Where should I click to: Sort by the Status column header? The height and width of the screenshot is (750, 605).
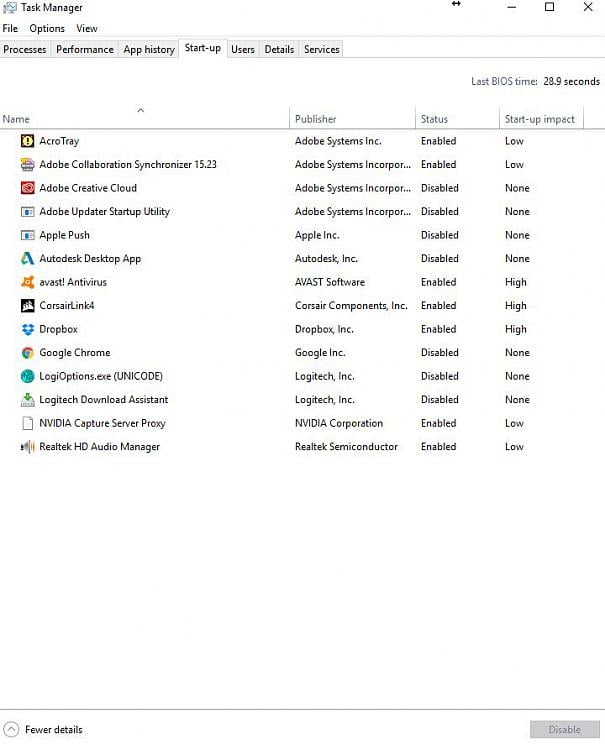point(457,119)
